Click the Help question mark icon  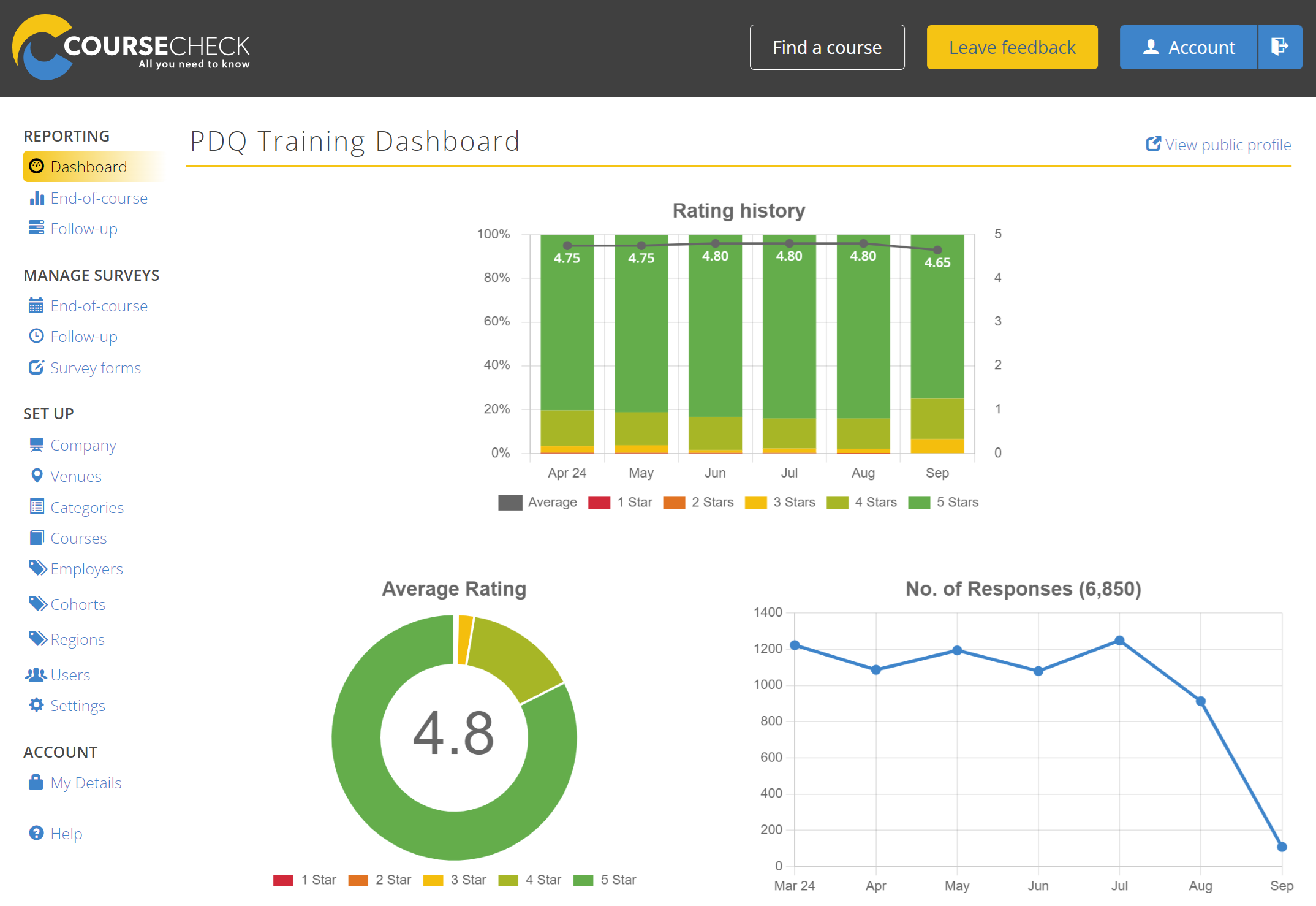pos(37,833)
